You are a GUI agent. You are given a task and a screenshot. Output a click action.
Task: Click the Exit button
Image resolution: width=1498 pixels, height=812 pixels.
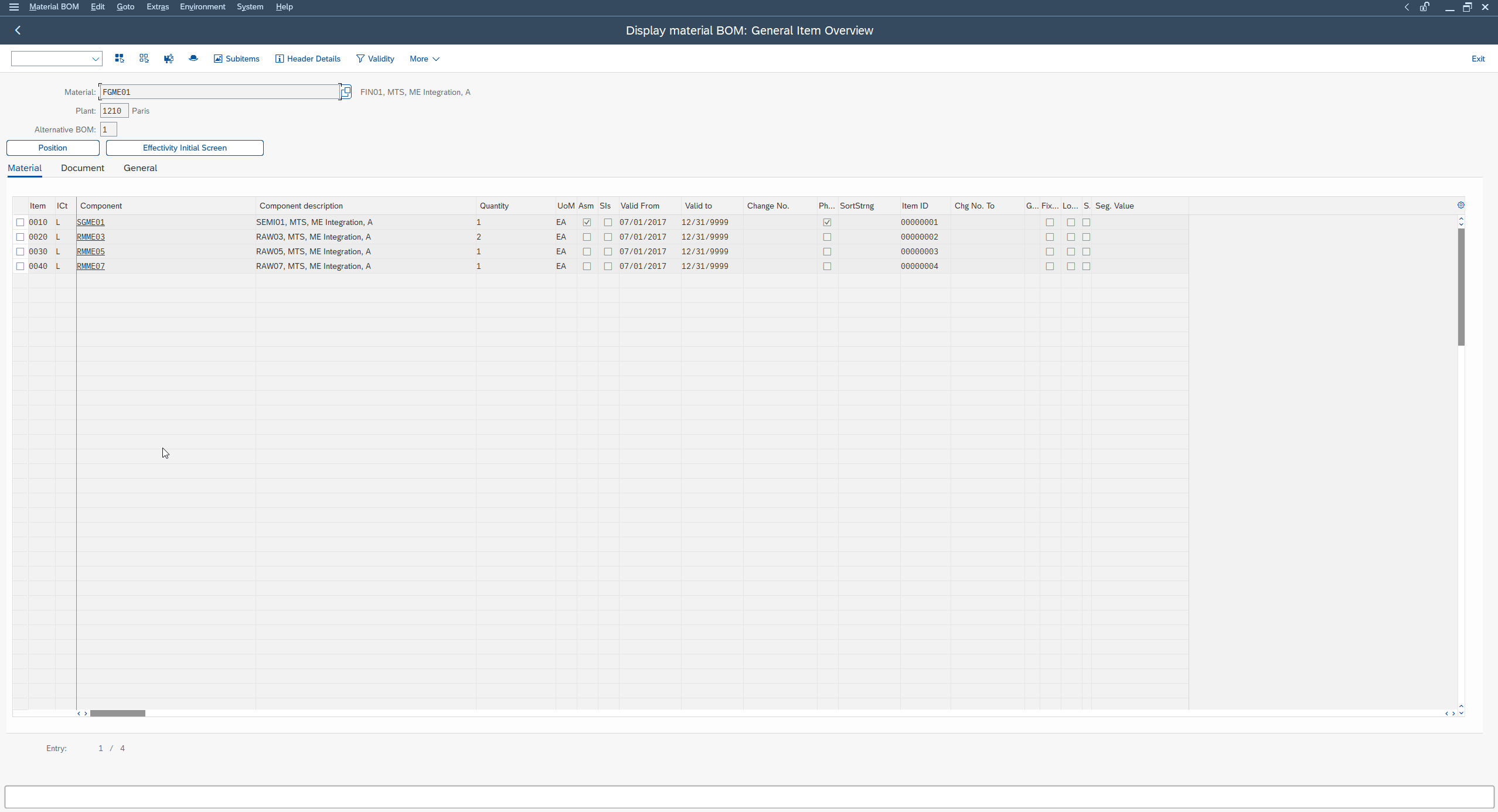[x=1478, y=59]
